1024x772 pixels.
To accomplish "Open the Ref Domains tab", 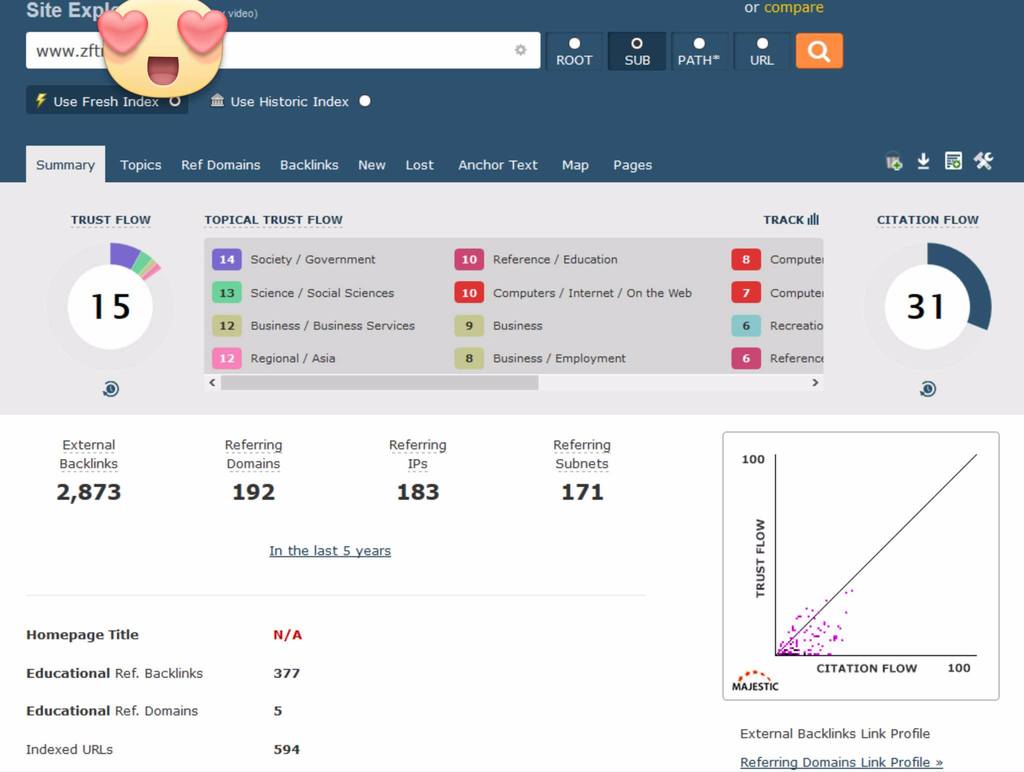I will 221,165.
